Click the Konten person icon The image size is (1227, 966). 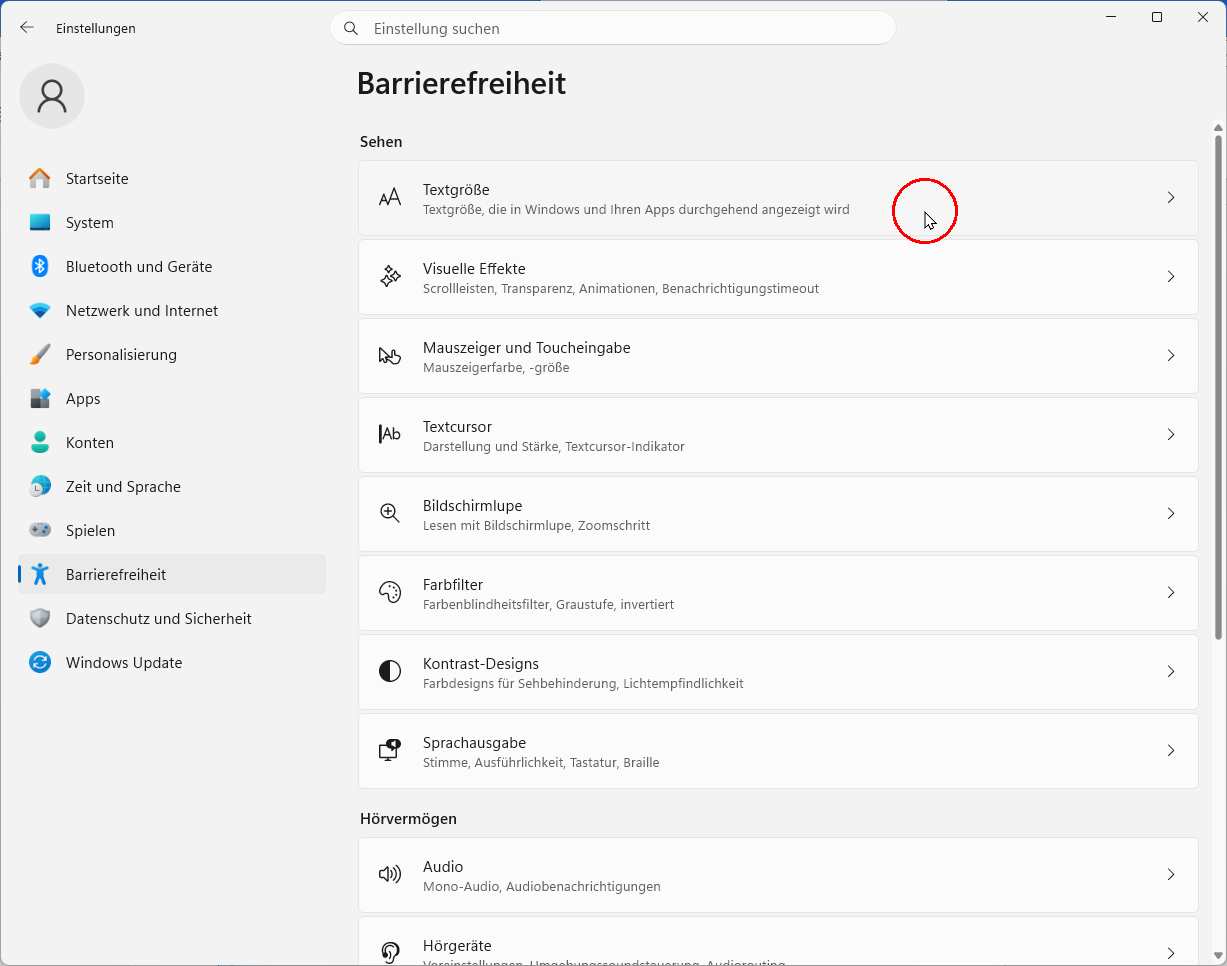(x=40, y=443)
